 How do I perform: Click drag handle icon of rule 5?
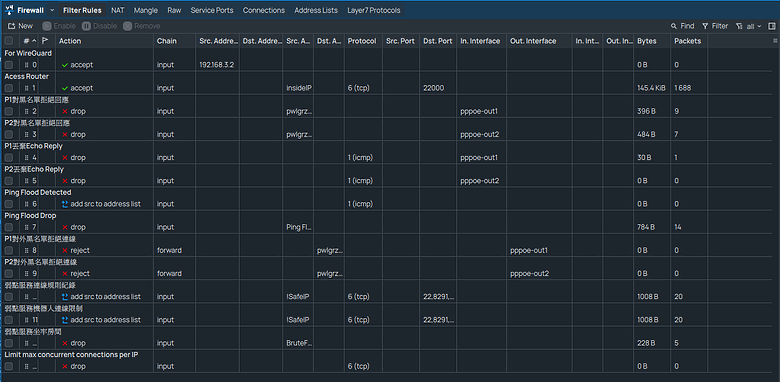click(27, 181)
